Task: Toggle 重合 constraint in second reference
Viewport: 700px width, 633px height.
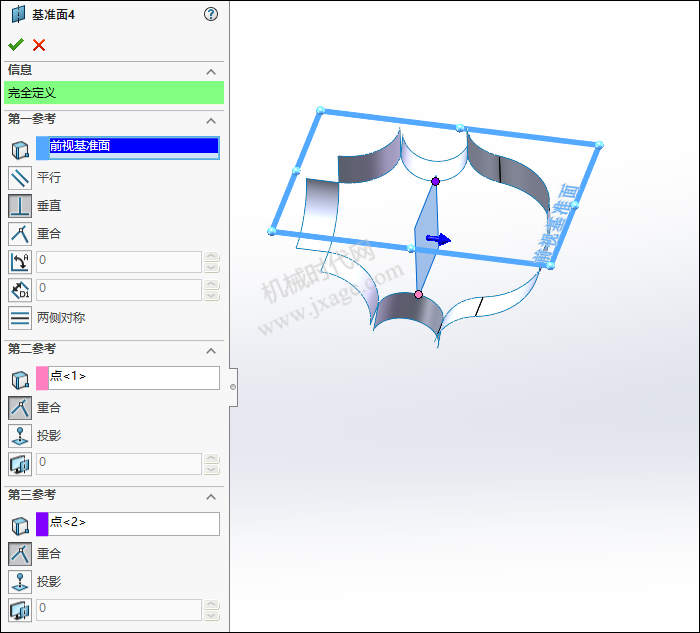Action: (20, 408)
